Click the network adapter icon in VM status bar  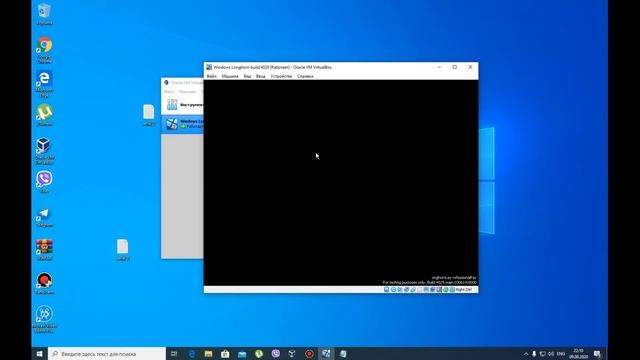point(407,289)
